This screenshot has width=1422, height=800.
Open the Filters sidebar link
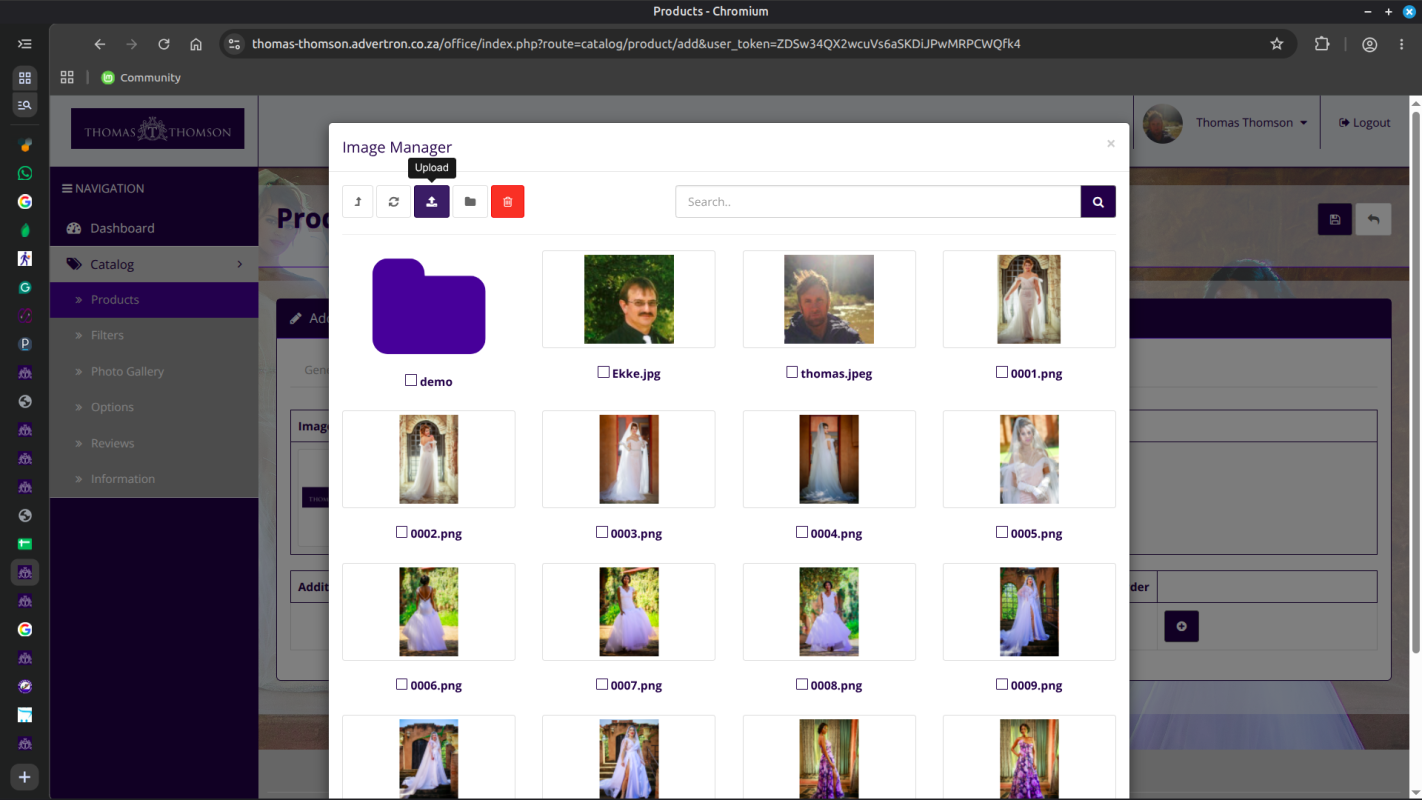(x=154, y=335)
